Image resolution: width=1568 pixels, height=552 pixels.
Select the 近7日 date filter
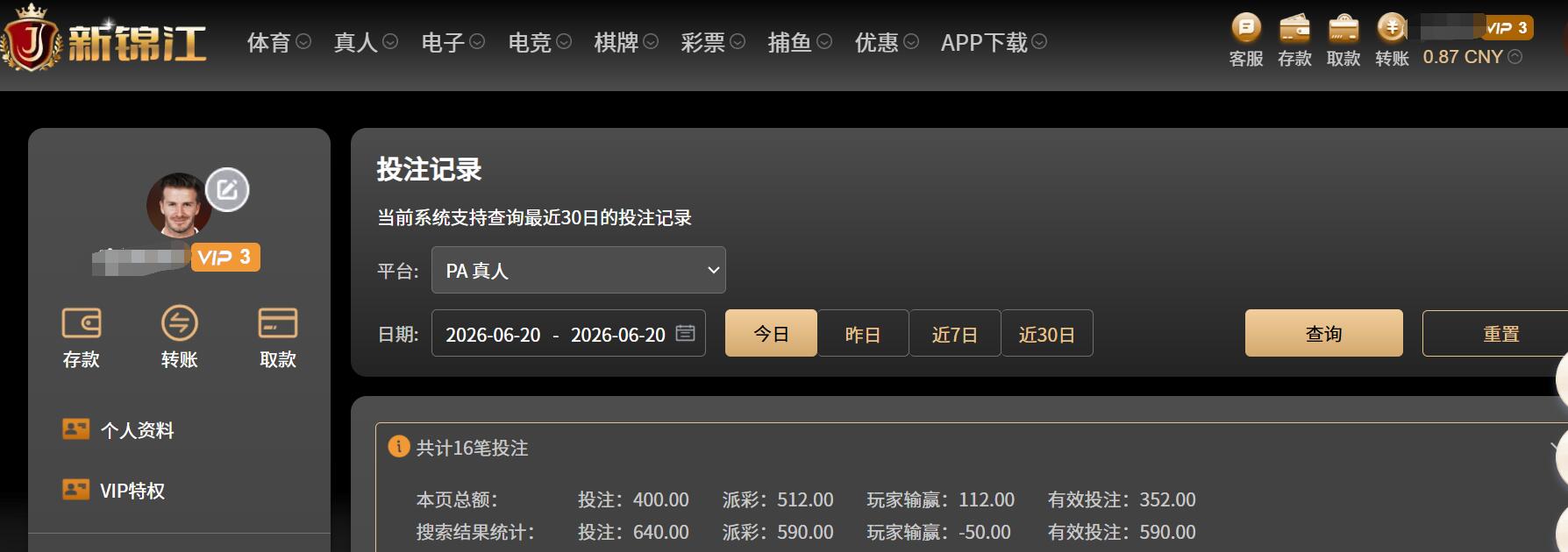(x=955, y=333)
